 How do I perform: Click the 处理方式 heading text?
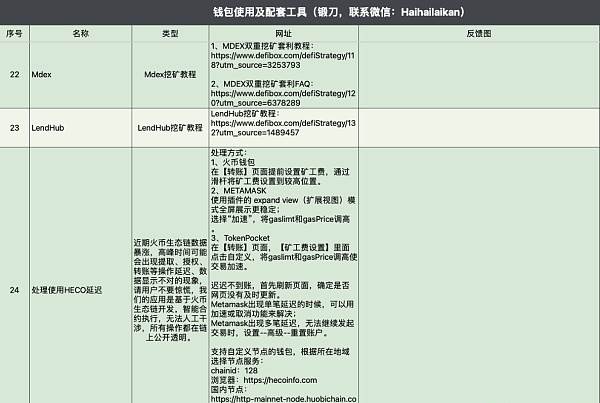(227, 153)
